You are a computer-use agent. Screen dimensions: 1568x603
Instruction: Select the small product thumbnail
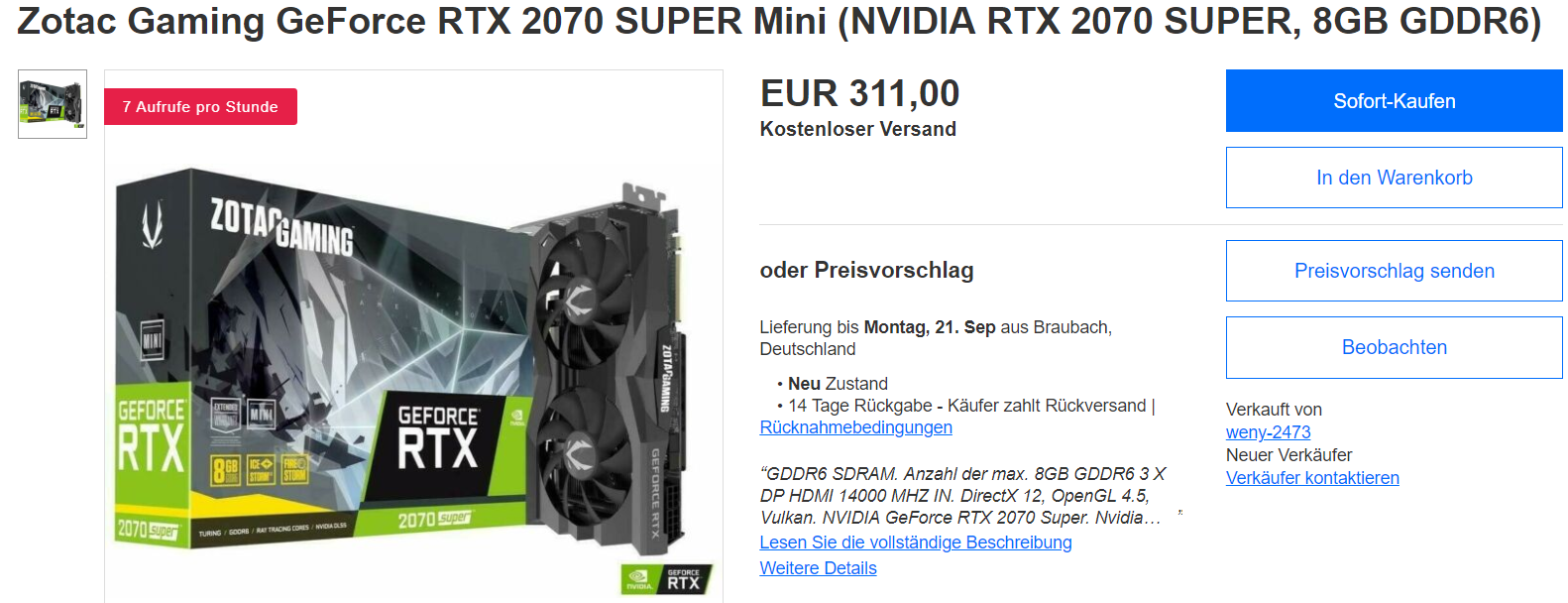click(x=53, y=104)
